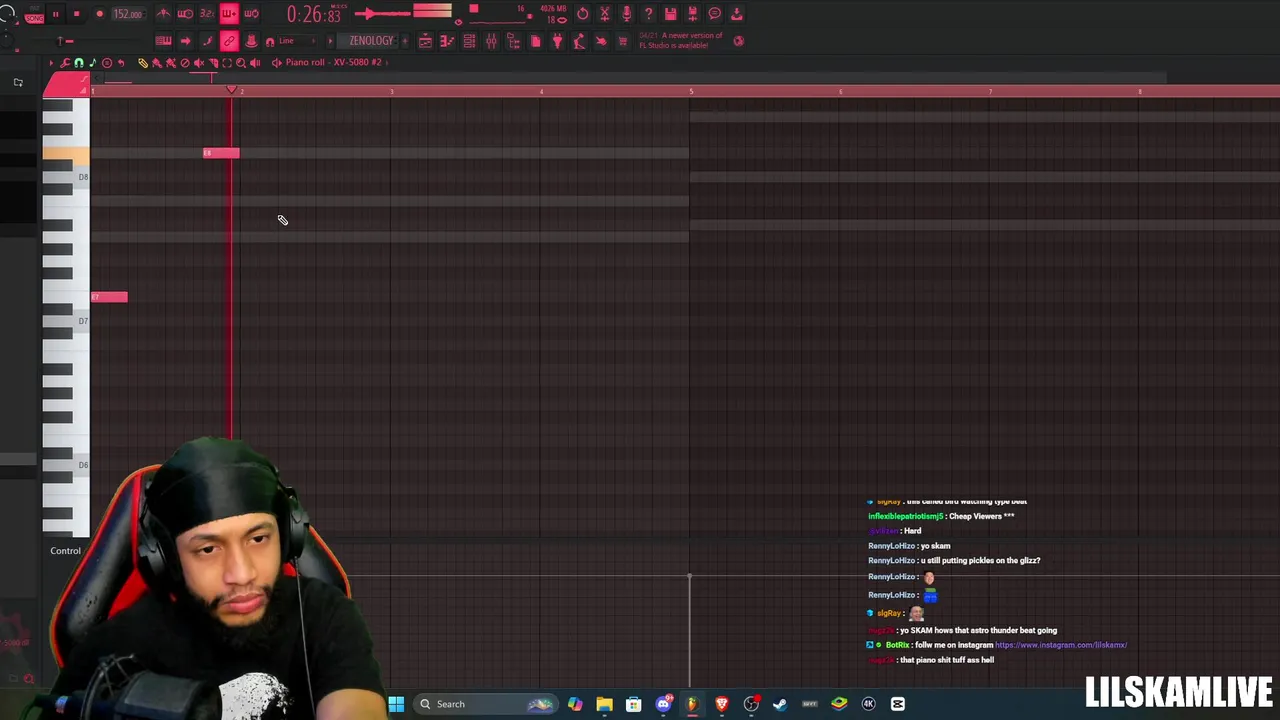The width and height of the screenshot is (1280, 720).
Task: Click the newer version available notice
Action: [681, 40]
